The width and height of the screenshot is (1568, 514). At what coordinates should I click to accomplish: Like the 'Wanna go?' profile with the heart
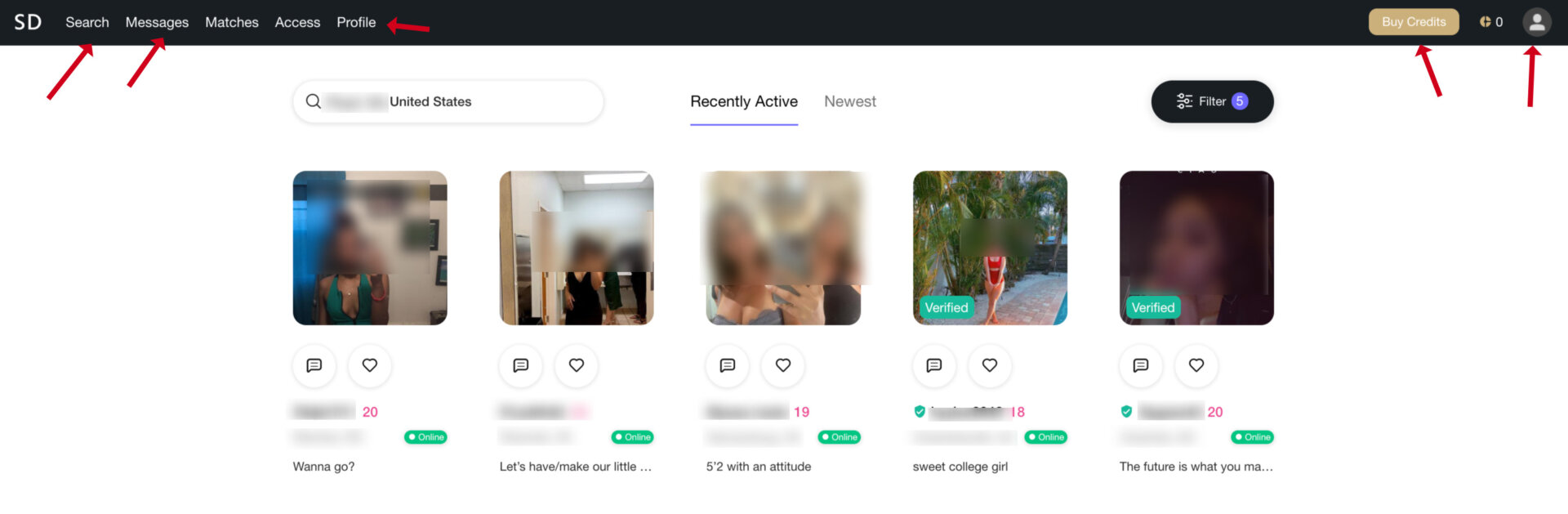tap(370, 365)
